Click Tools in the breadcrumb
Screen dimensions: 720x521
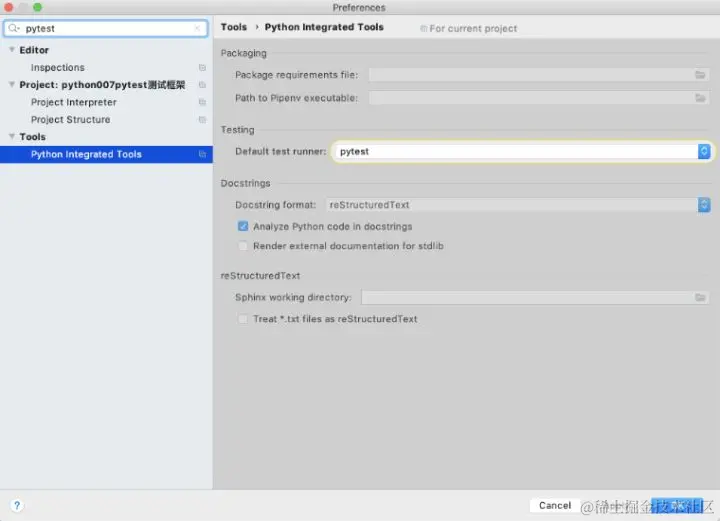[234, 27]
